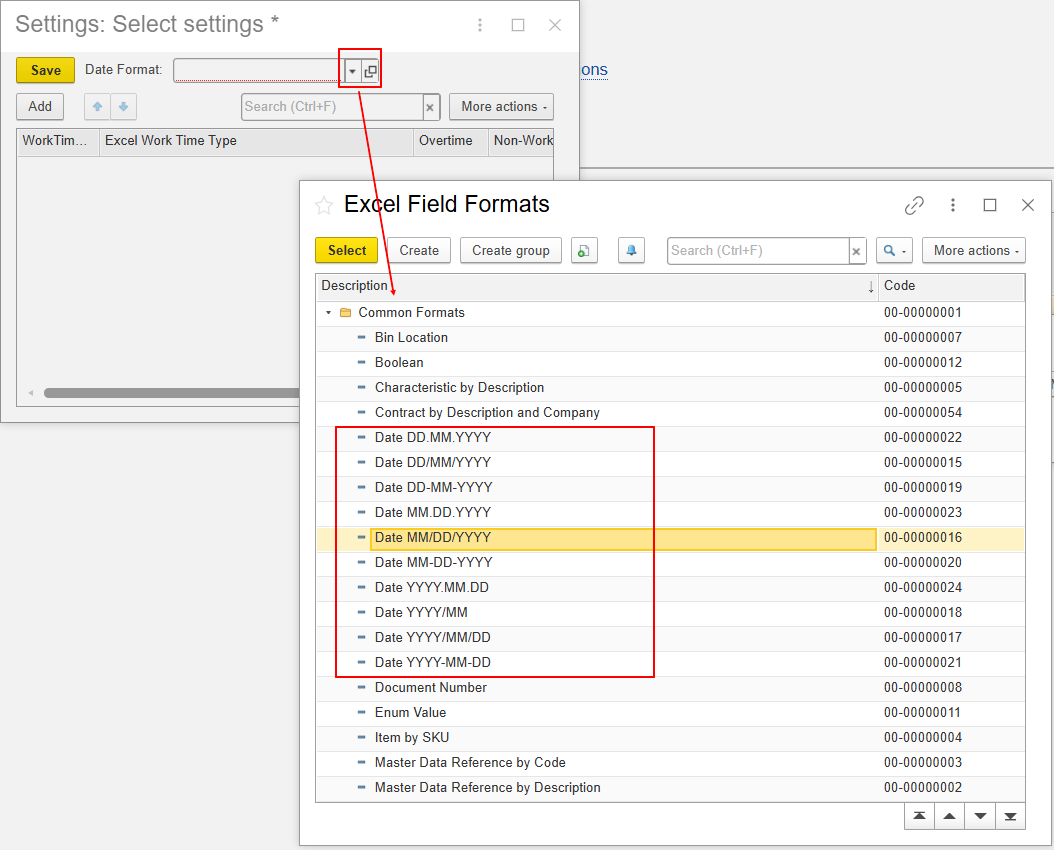The height and width of the screenshot is (850, 1054).
Task: Jump to first row with the top arrow
Action: [920, 816]
